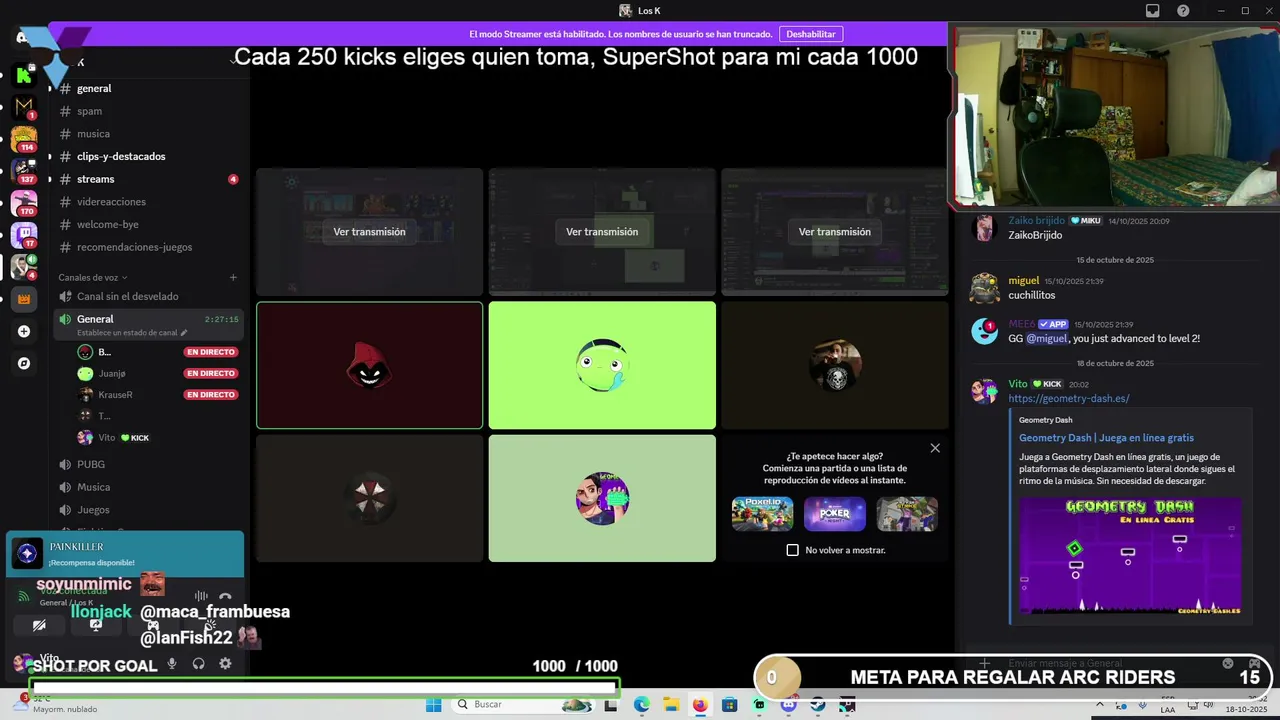Viewport: 1280px width, 720px height.
Task: Launch the Pixelio activity thumbnail
Action: pyautogui.click(x=763, y=514)
